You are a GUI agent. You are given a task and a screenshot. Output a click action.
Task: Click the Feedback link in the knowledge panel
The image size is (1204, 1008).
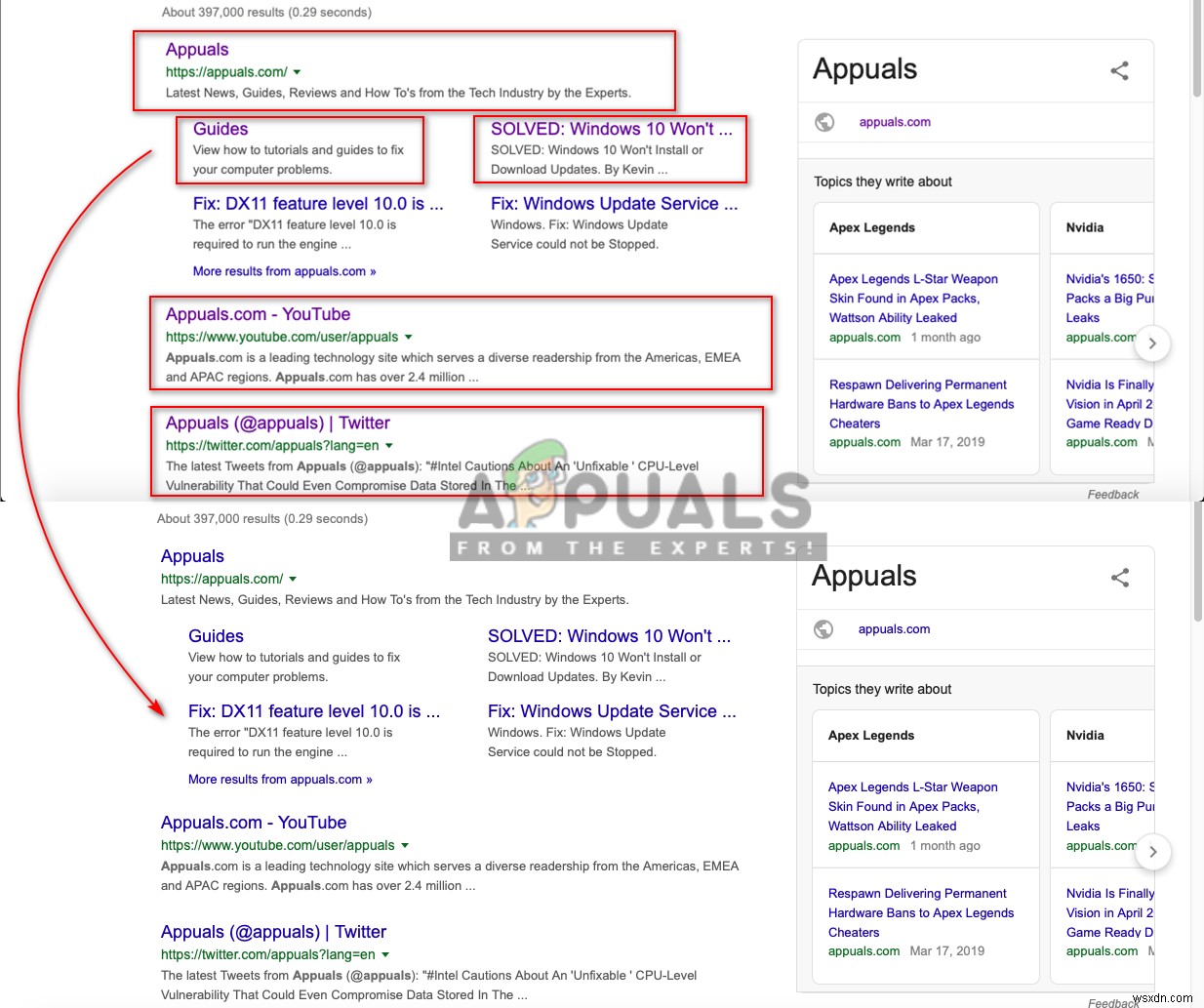pyautogui.click(x=1112, y=494)
